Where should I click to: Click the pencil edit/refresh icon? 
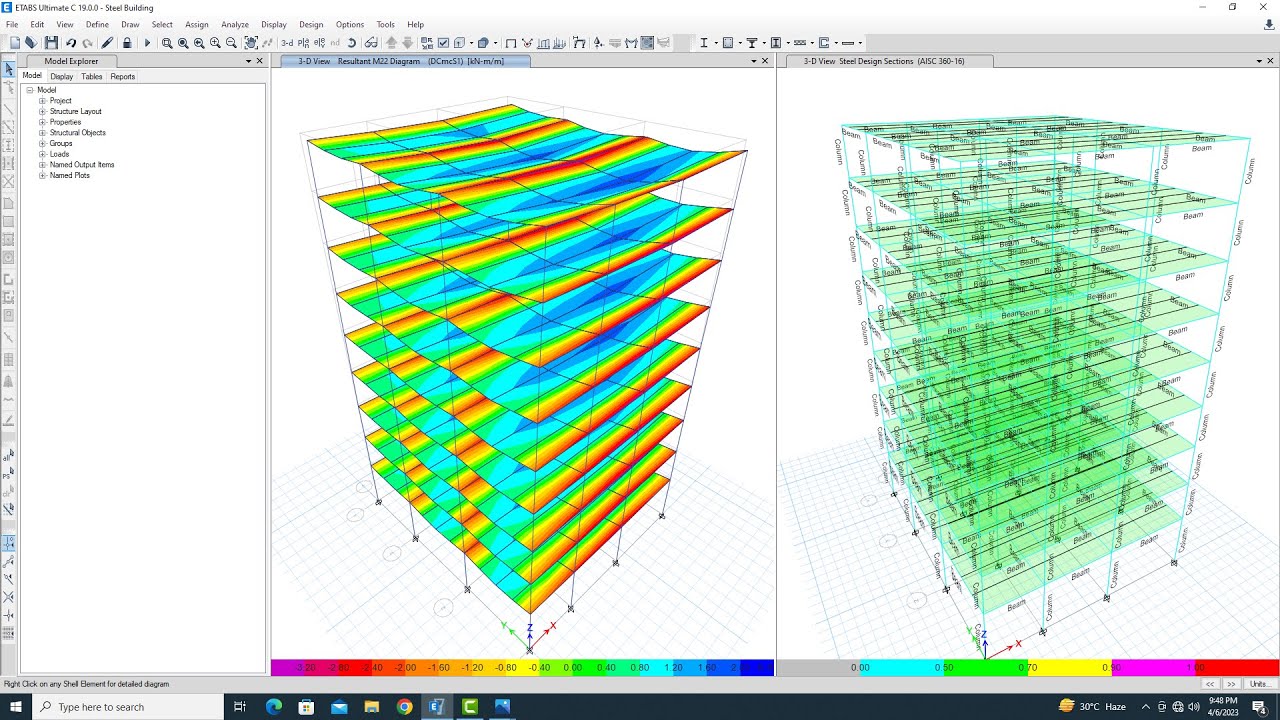107,43
